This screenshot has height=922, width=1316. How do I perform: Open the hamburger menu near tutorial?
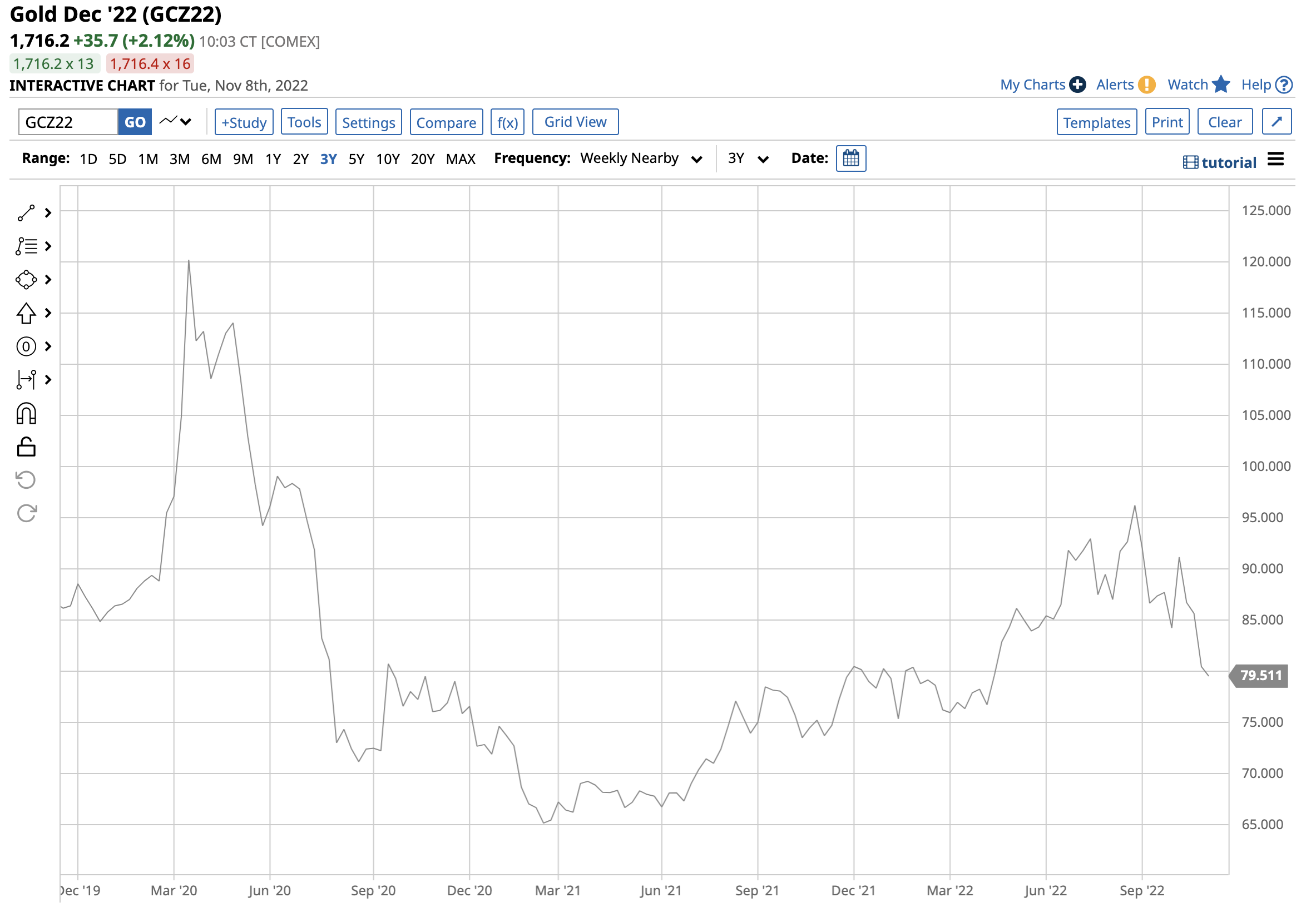1276,159
